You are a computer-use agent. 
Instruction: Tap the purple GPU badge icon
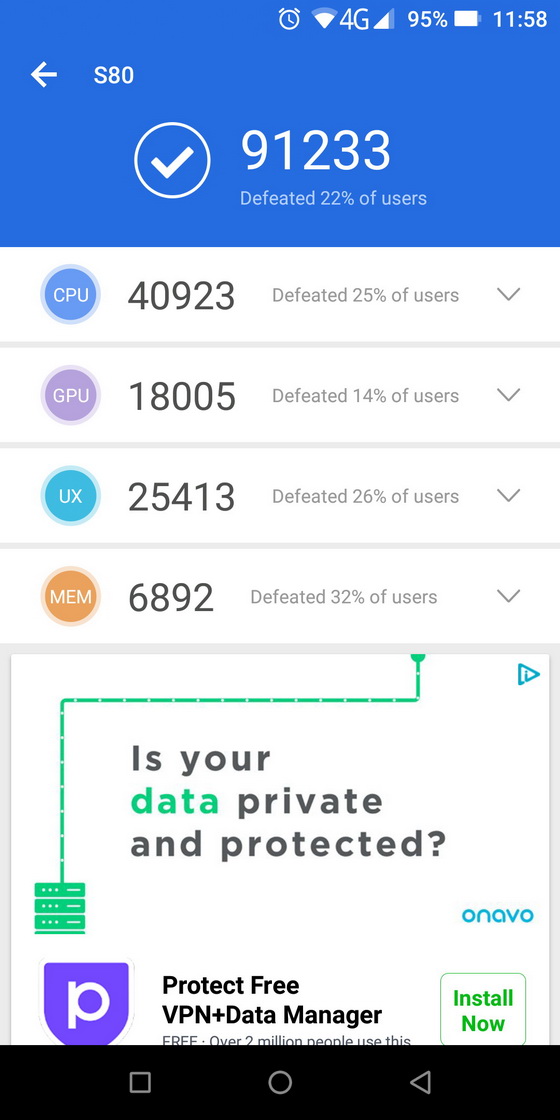70,395
